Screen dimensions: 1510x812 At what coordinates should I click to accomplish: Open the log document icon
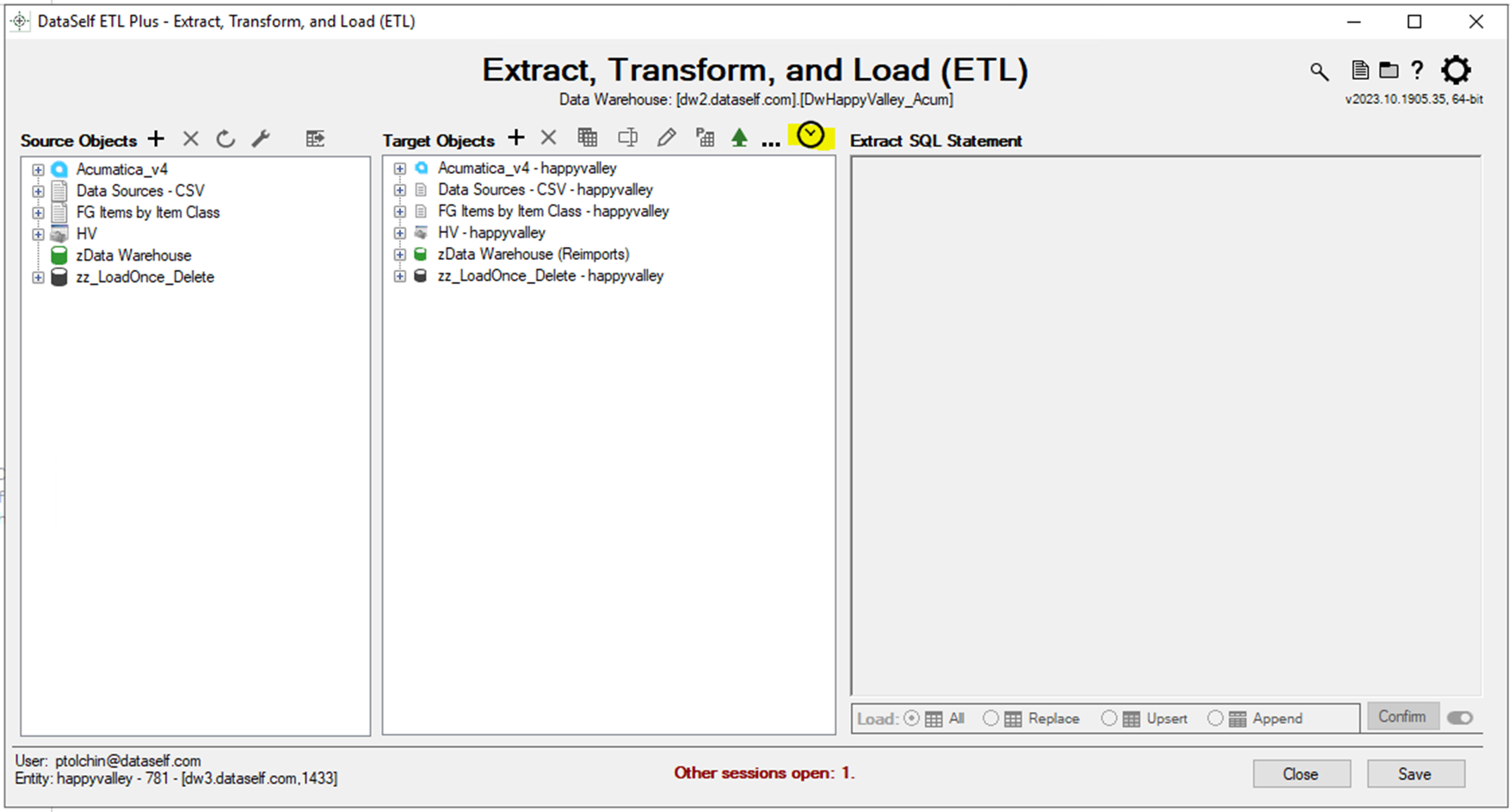(x=1360, y=71)
